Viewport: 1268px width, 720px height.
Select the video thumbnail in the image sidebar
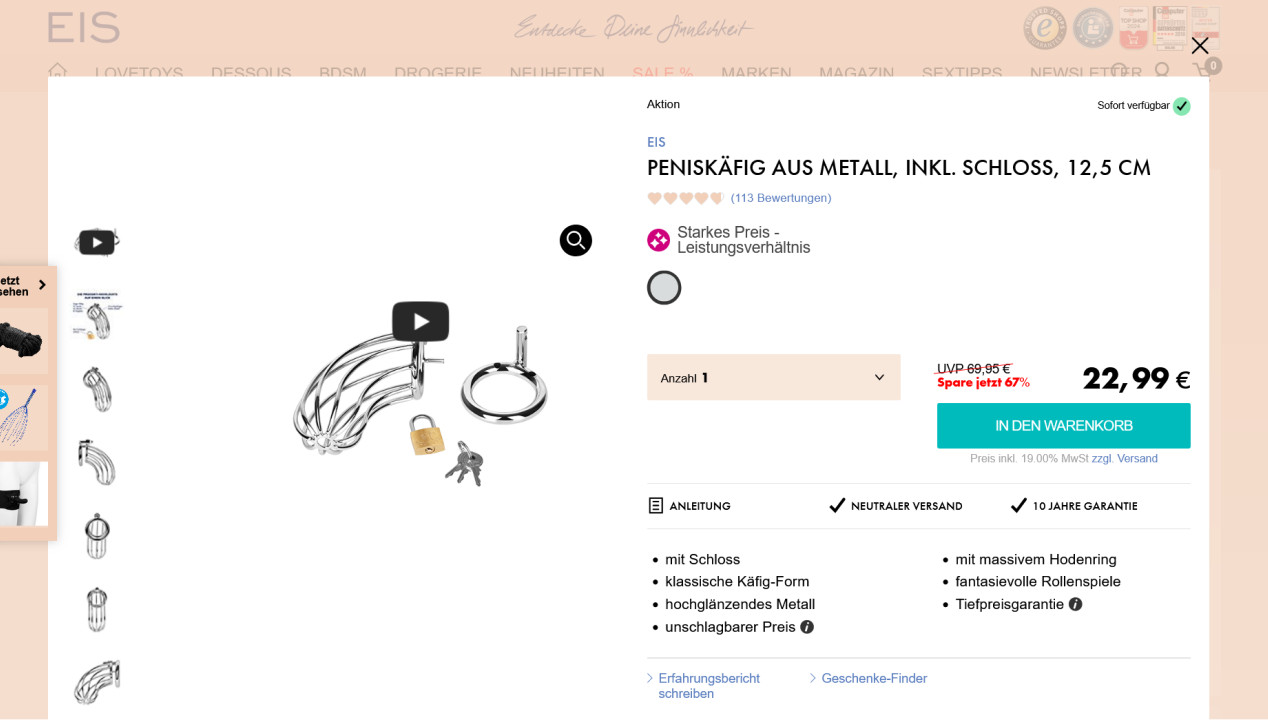click(96, 241)
